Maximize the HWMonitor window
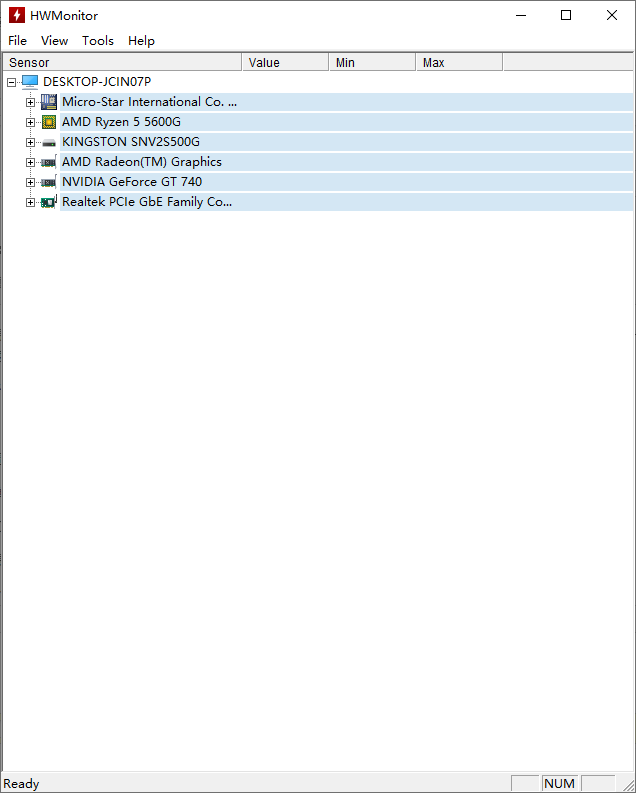The image size is (636, 793). point(566,15)
